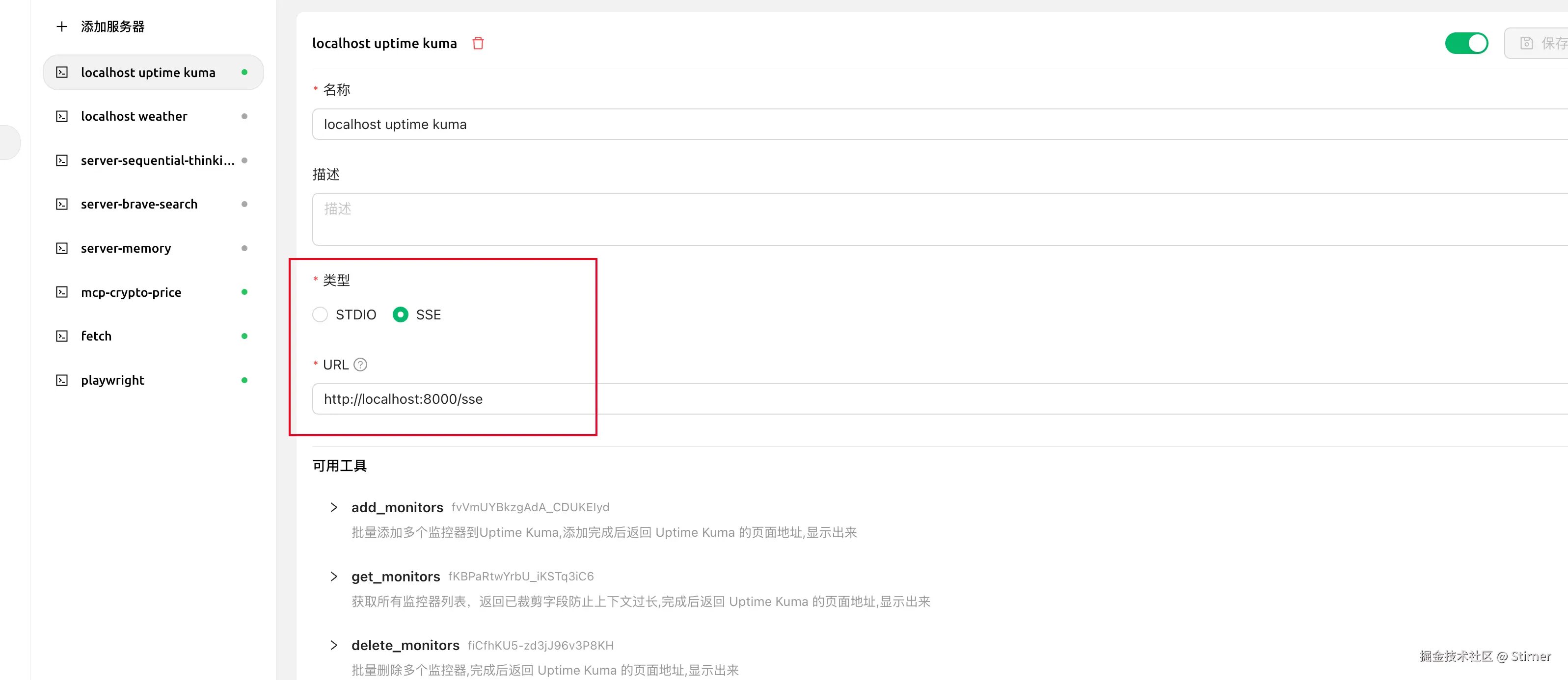1568x680 pixels.
Task: Click the red trash delete icon
Action: pyautogui.click(x=478, y=43)
